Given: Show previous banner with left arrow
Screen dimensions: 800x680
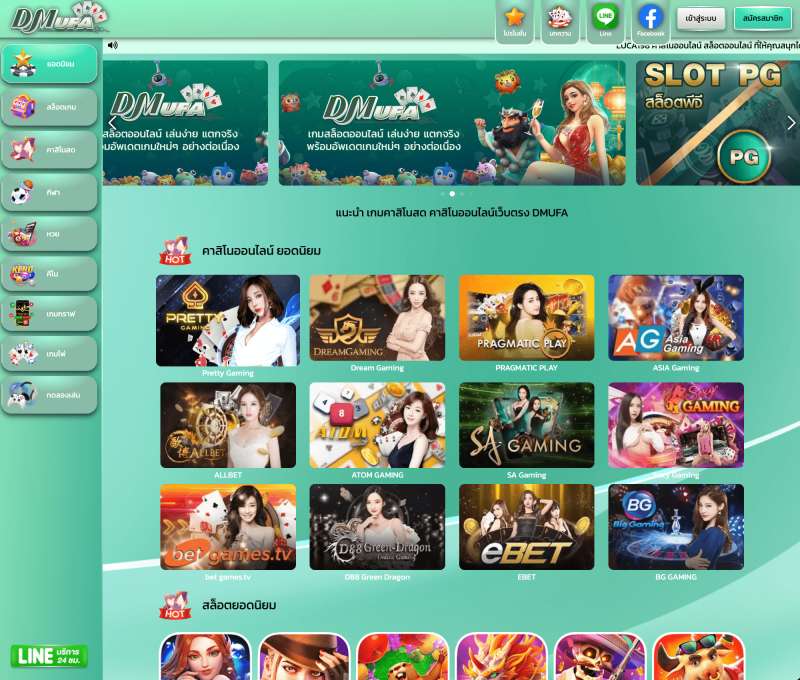Looking at the screenshot, I should point(112,123).
